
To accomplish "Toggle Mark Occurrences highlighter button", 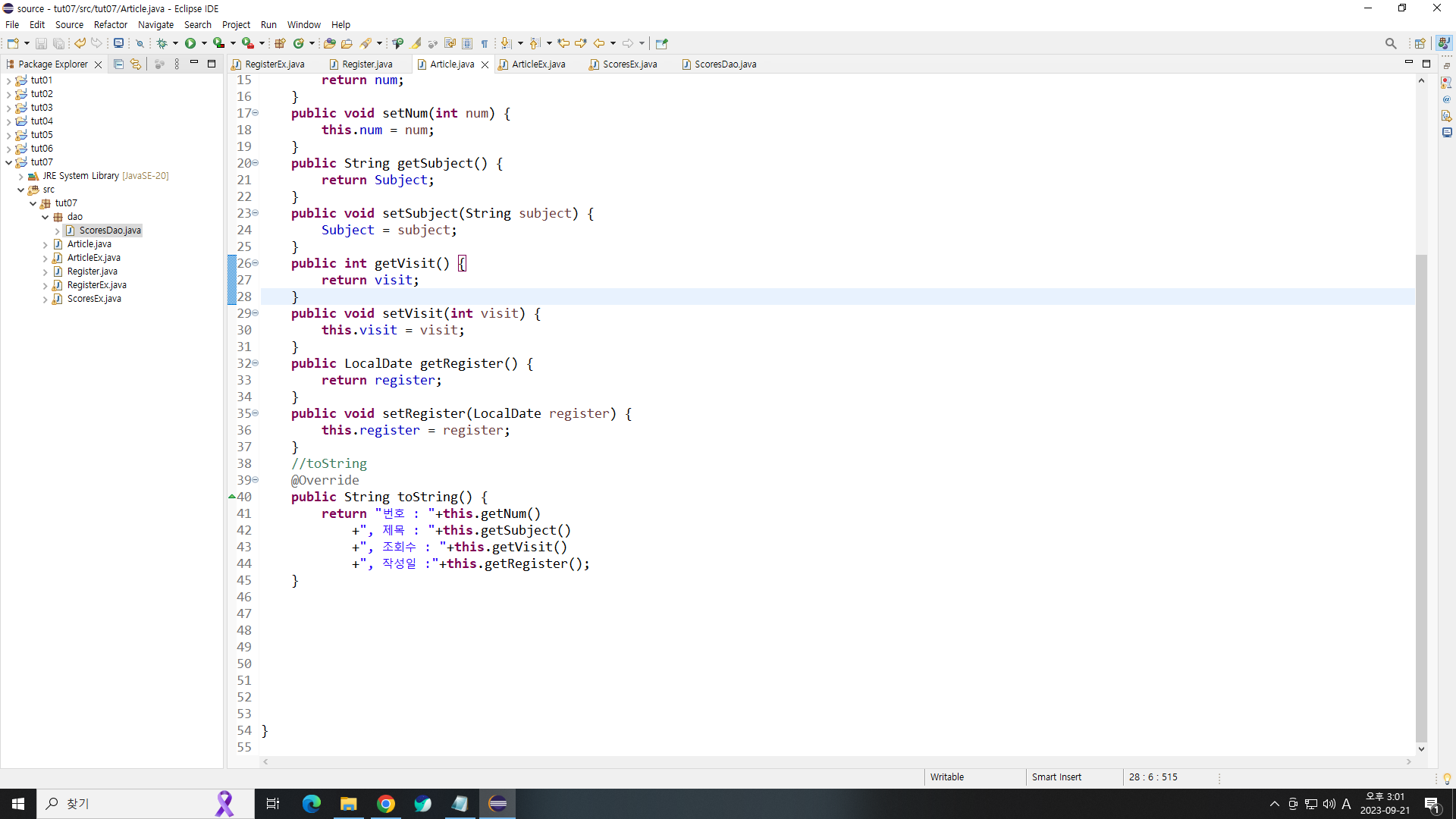I will point(416,43).
